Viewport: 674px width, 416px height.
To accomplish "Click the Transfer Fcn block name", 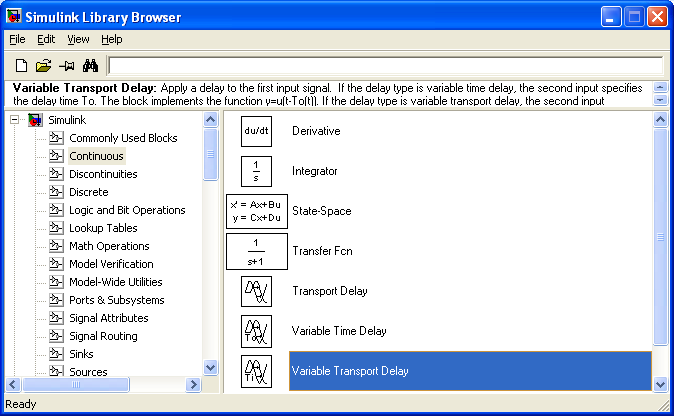I will click(322, 251).
